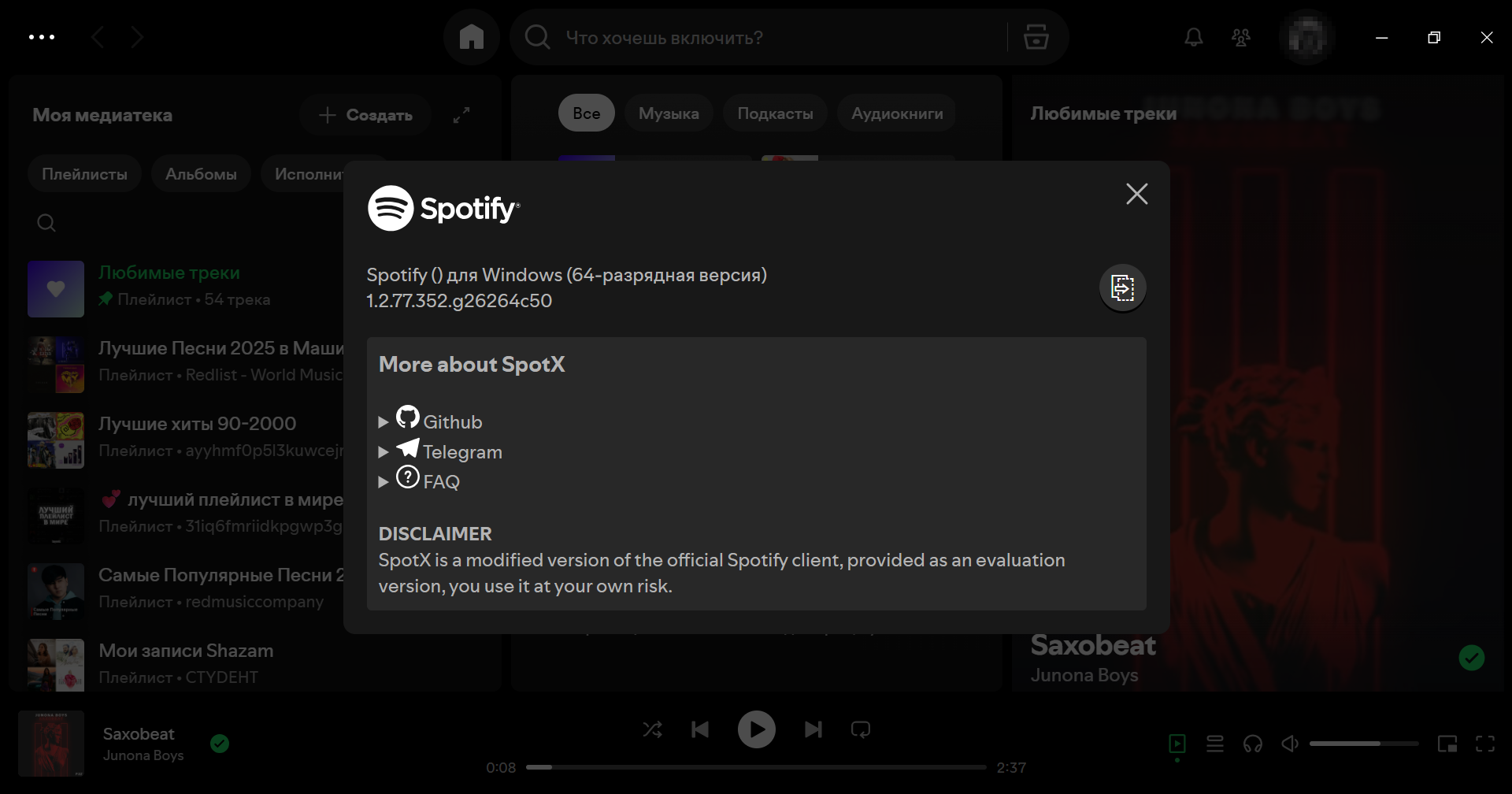The height and width of the screenshot is (794, 1512).
Task: Expand the FAQ section
Action: 419,480
